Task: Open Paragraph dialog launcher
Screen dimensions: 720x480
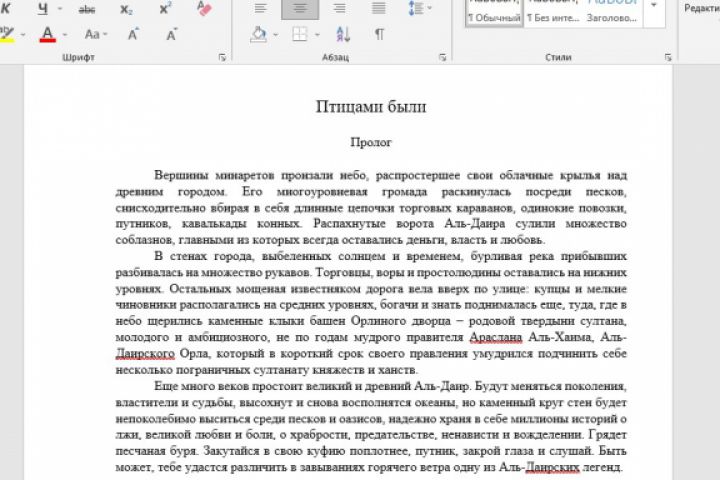Action: click(x=443, y=57)
